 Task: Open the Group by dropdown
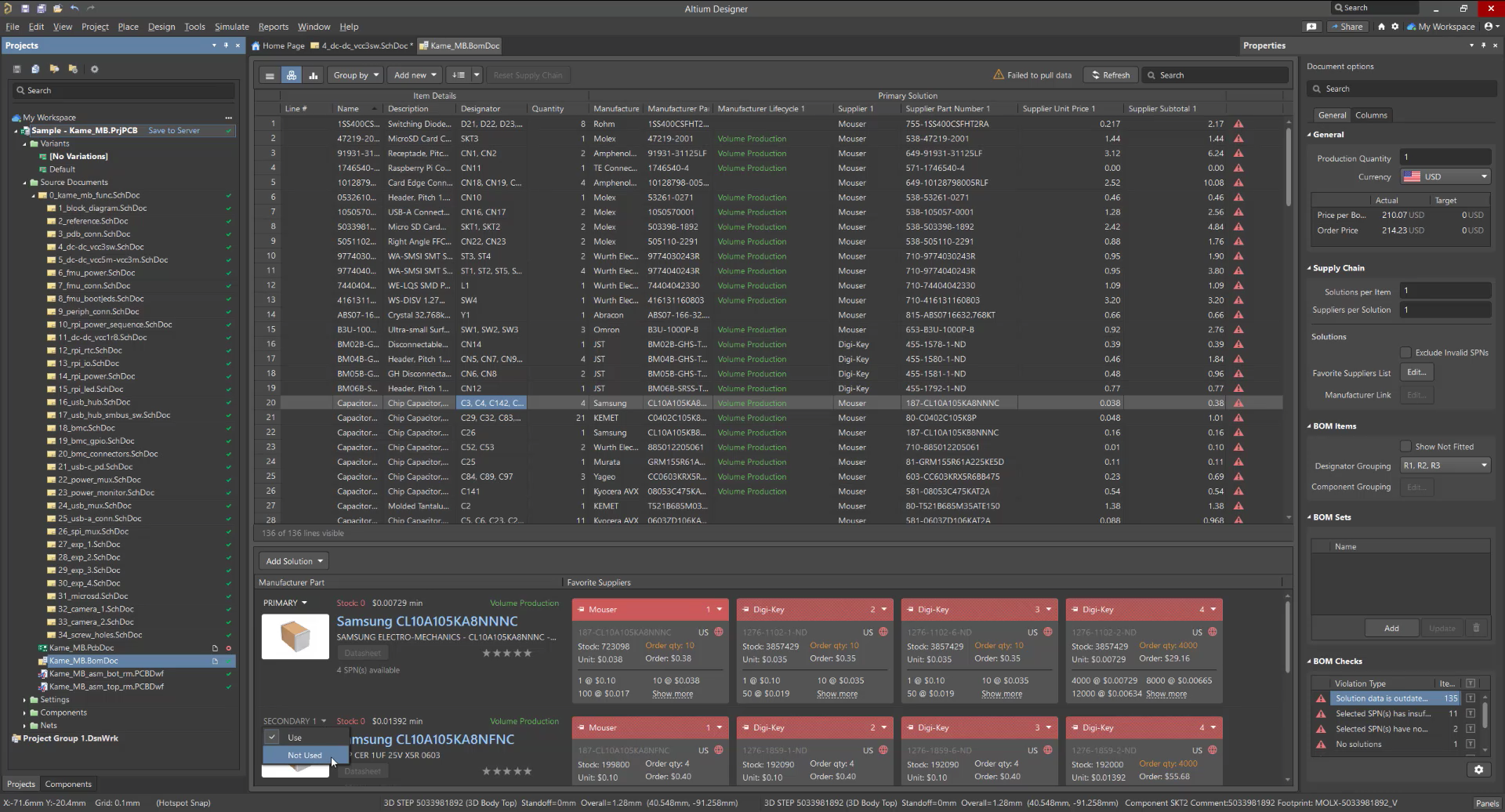click(355, 74)
